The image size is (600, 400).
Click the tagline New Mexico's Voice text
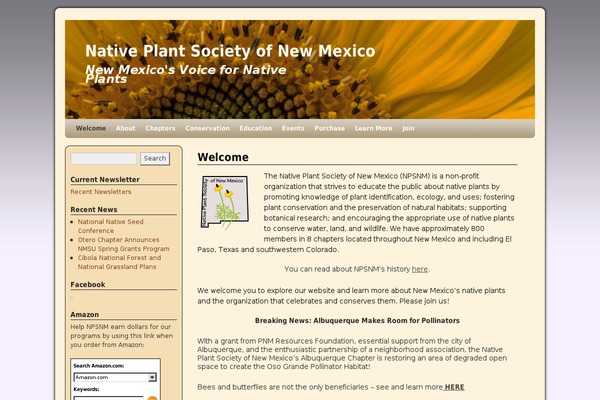(x=186, y=74)
